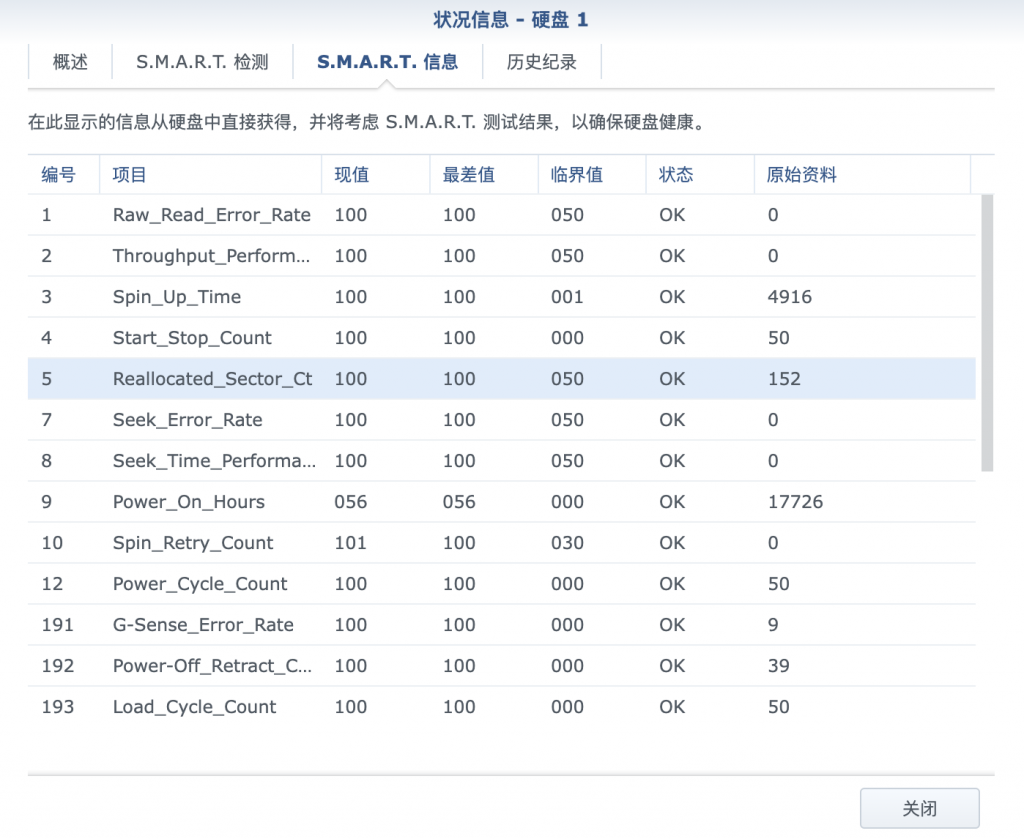Click the 项目 column header
Viewport: 1024px width, 839px height.
pos(130,175)
